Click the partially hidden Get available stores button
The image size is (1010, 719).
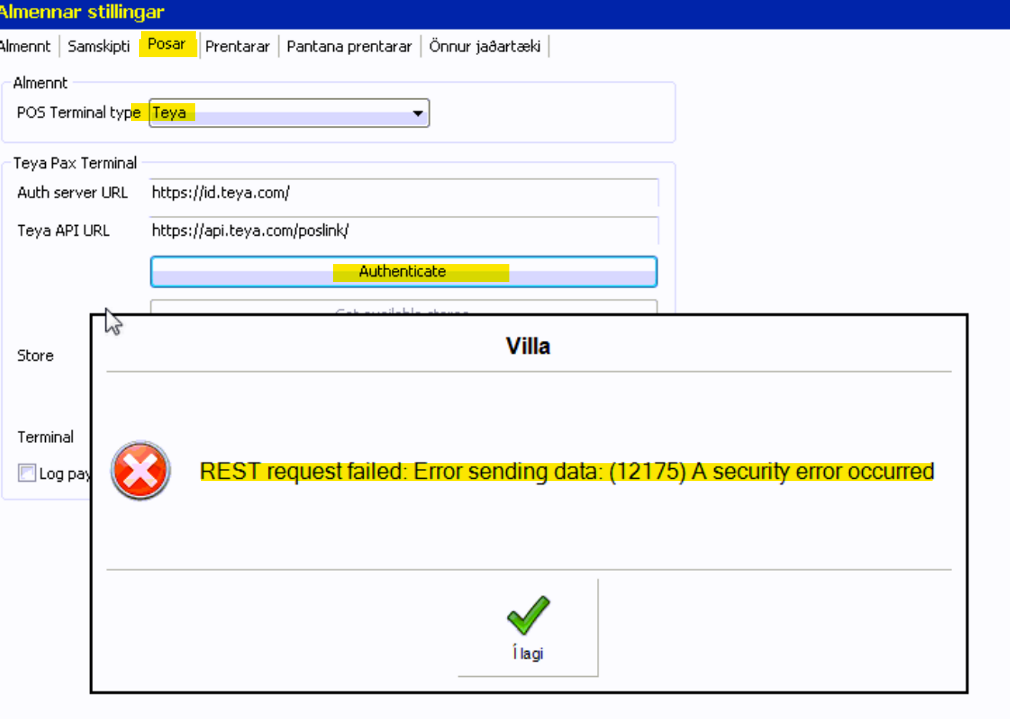click(403, 308)
